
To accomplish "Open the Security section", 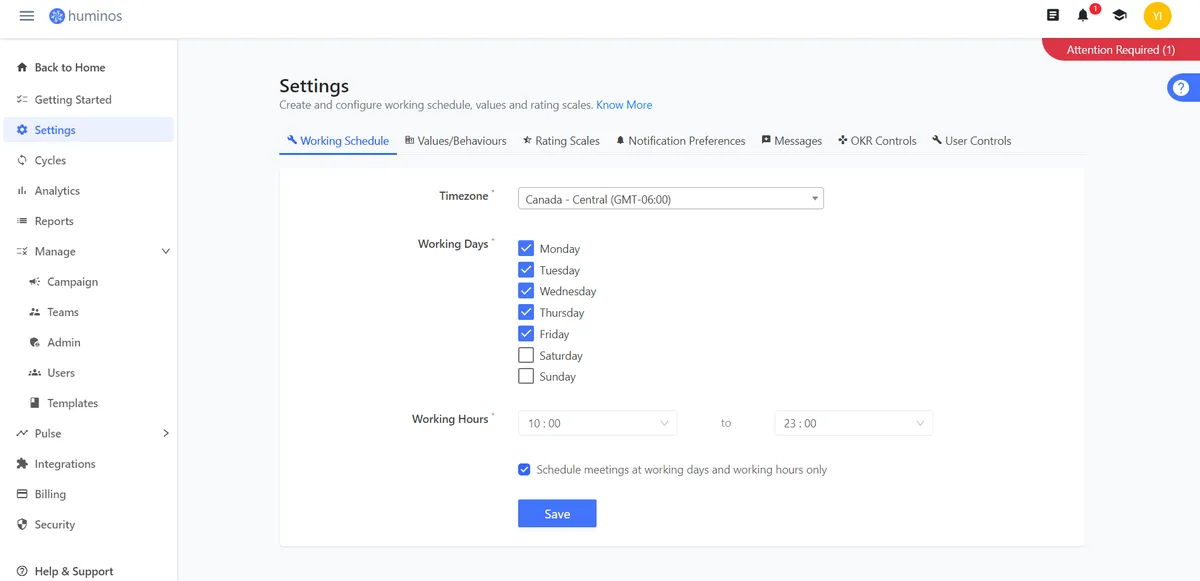I will pyautogui.click(x=54, y=525).
